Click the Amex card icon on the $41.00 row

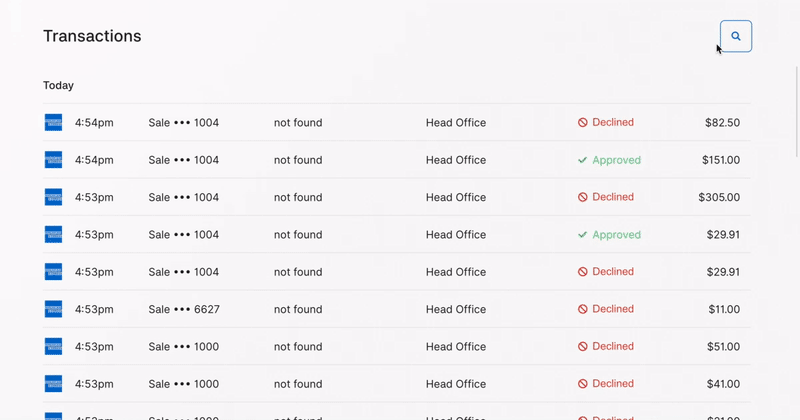click(53, 384)
